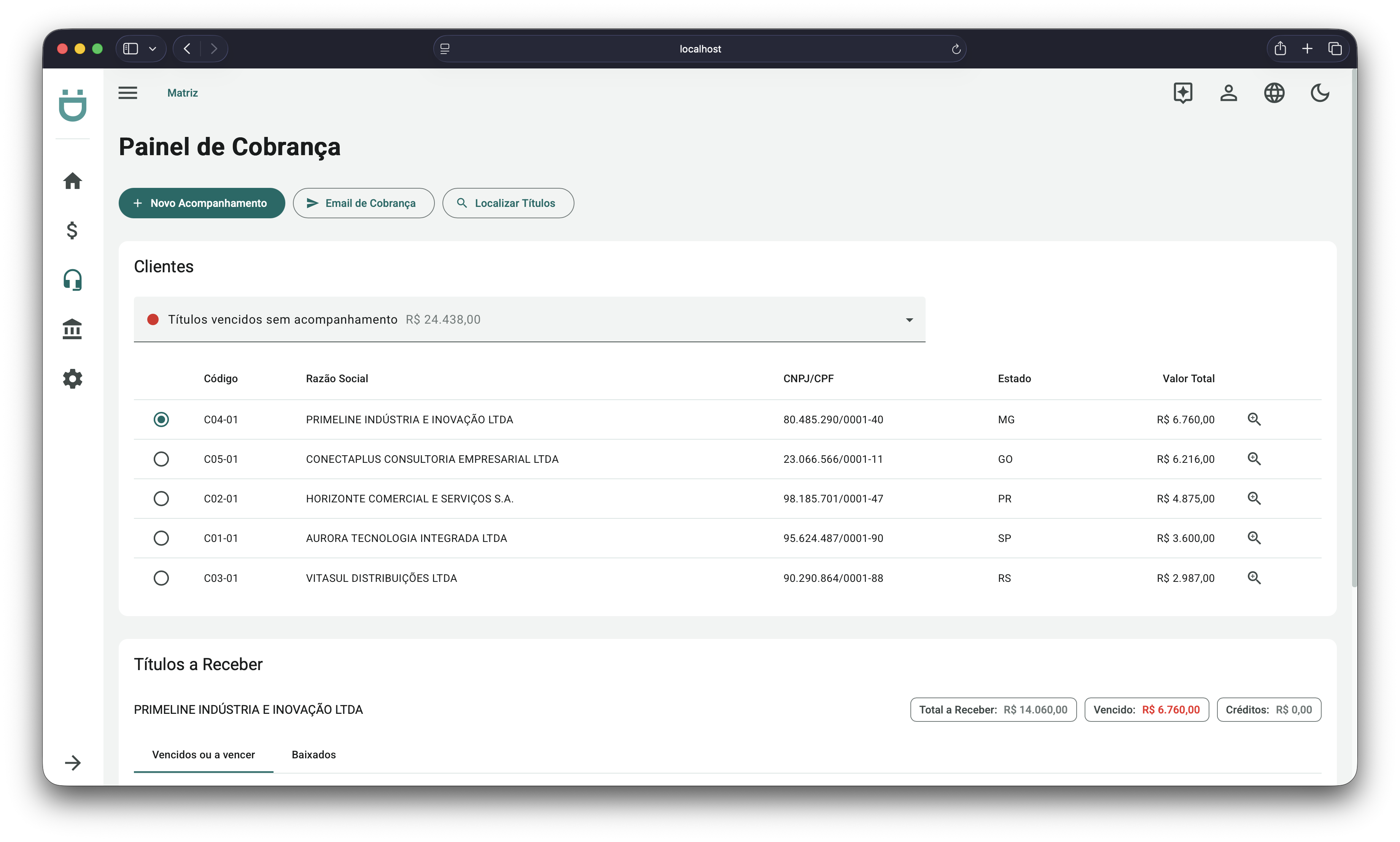Screen dimensions: 1400x842
Task: Click the Email de Cobrança button
Action: click(363, 203)
